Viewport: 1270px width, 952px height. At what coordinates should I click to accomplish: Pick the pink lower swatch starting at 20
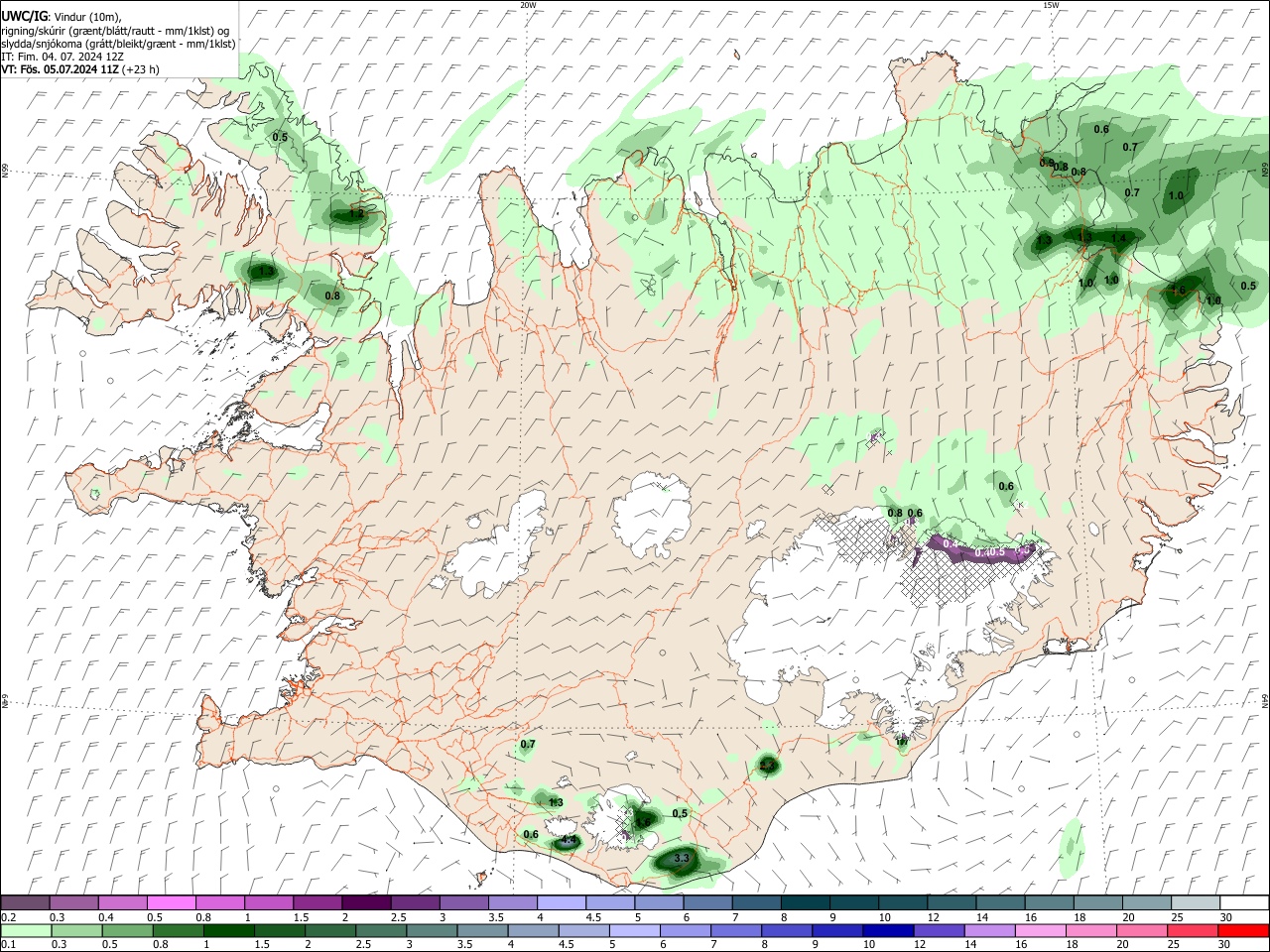[x=1141, y=931]
